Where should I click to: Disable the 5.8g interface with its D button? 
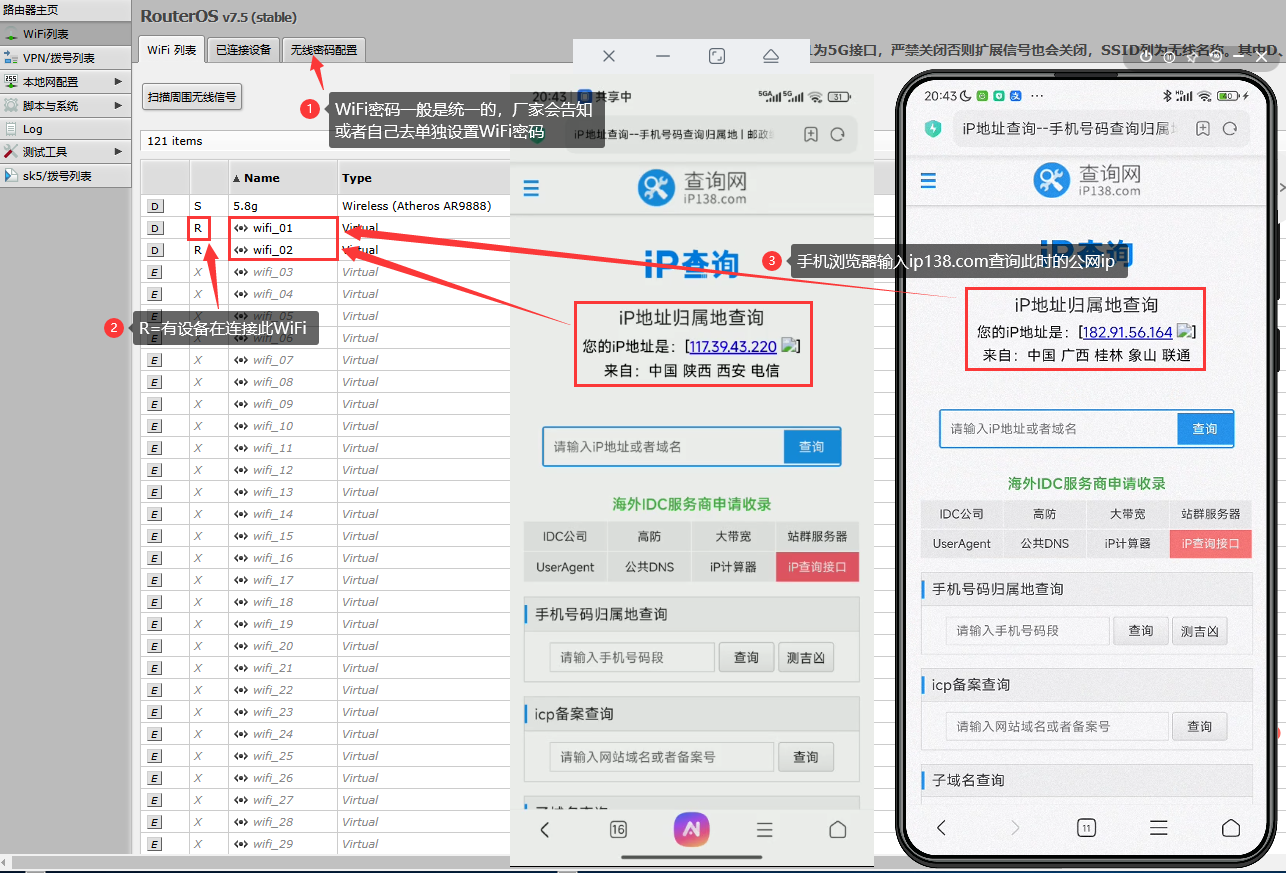[x=155, y=206]
